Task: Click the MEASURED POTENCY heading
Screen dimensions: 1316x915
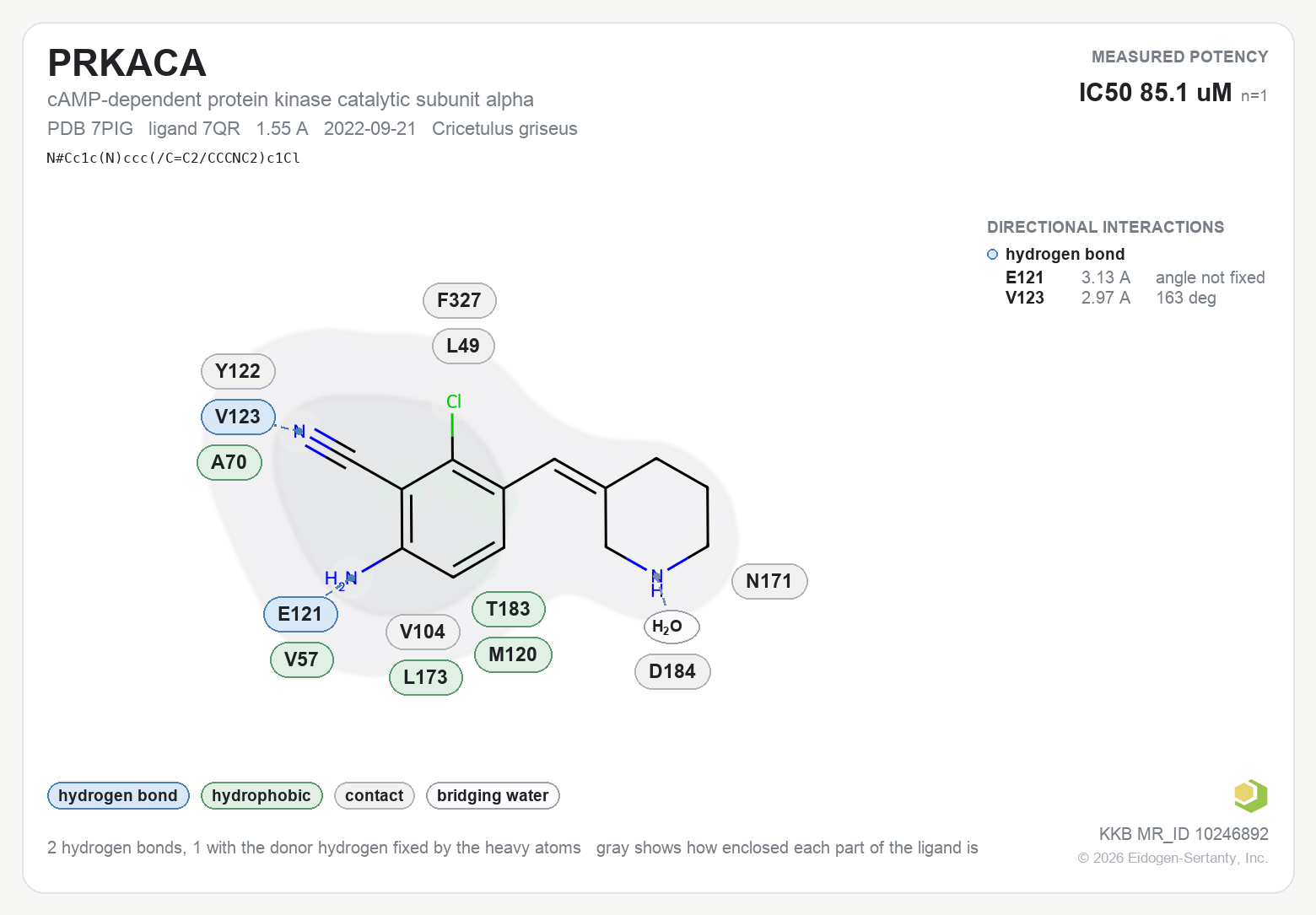Action: 1180,57
